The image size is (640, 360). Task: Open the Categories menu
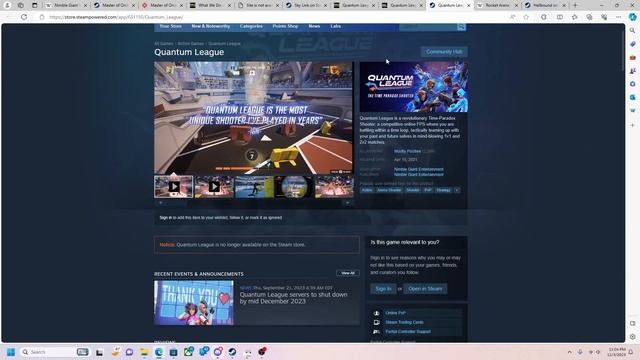coord(251,26)
